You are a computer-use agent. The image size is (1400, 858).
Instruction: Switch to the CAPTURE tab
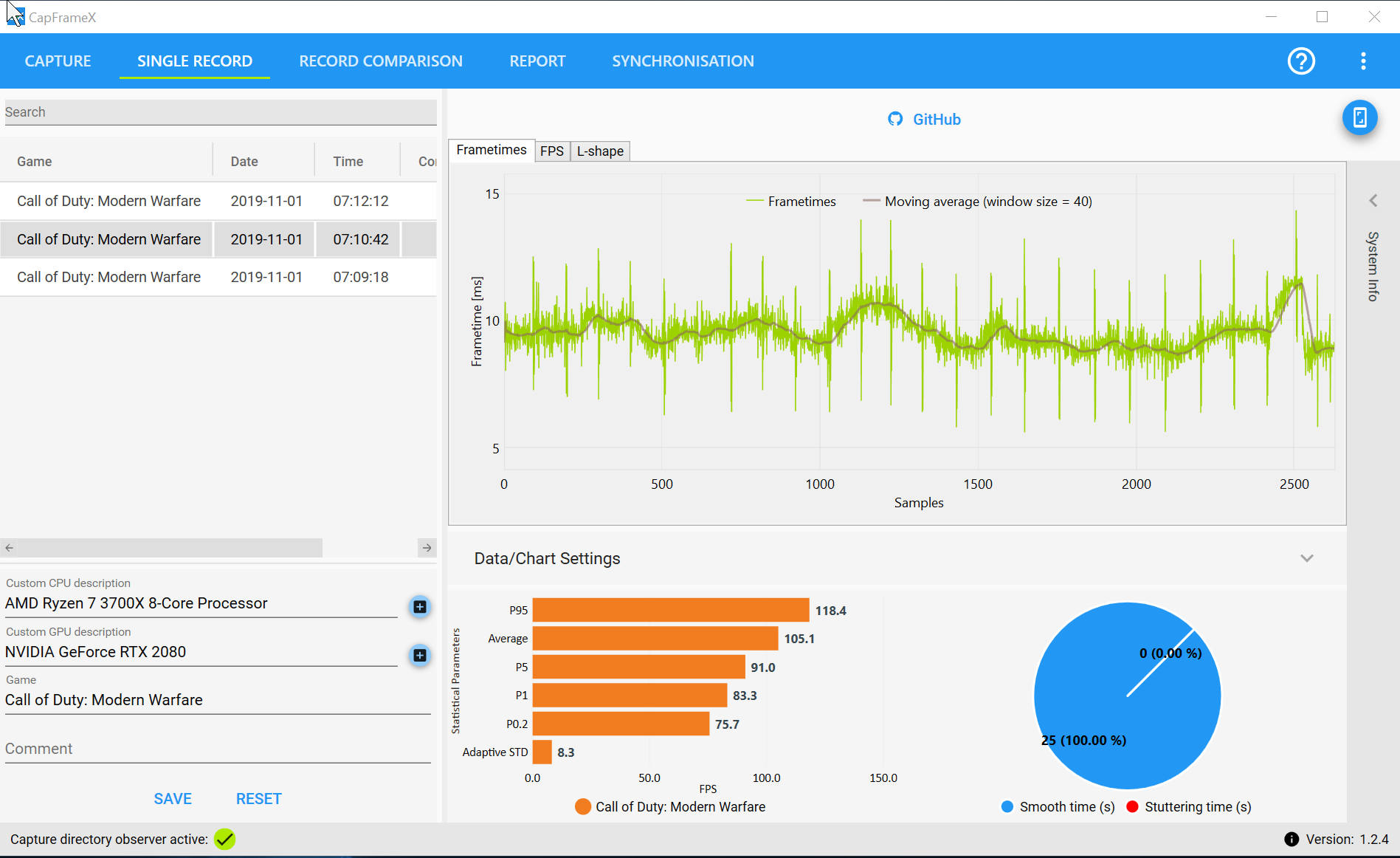58,61
